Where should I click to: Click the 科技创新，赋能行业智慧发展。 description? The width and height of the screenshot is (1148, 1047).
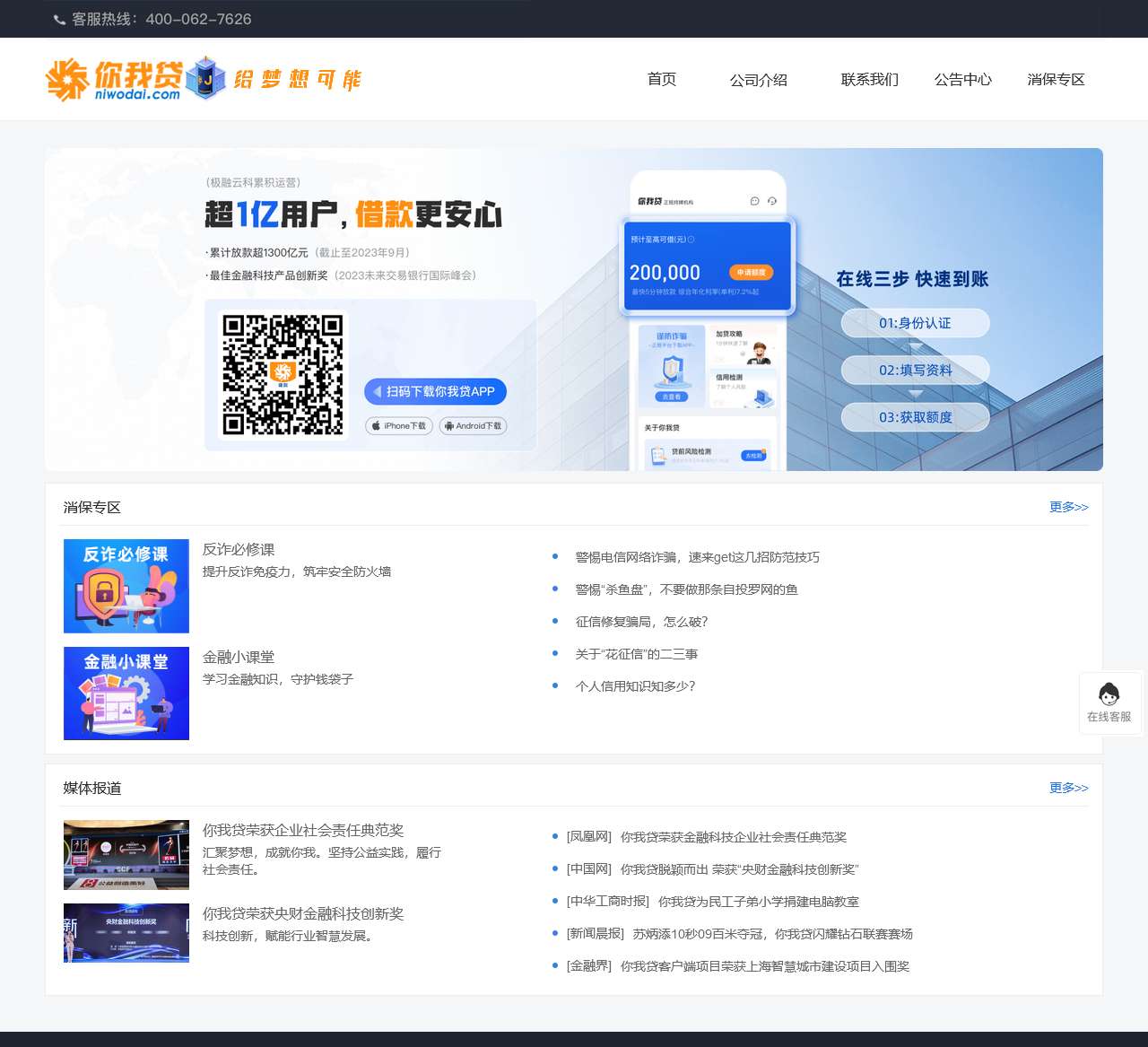(x=288, y=936)
